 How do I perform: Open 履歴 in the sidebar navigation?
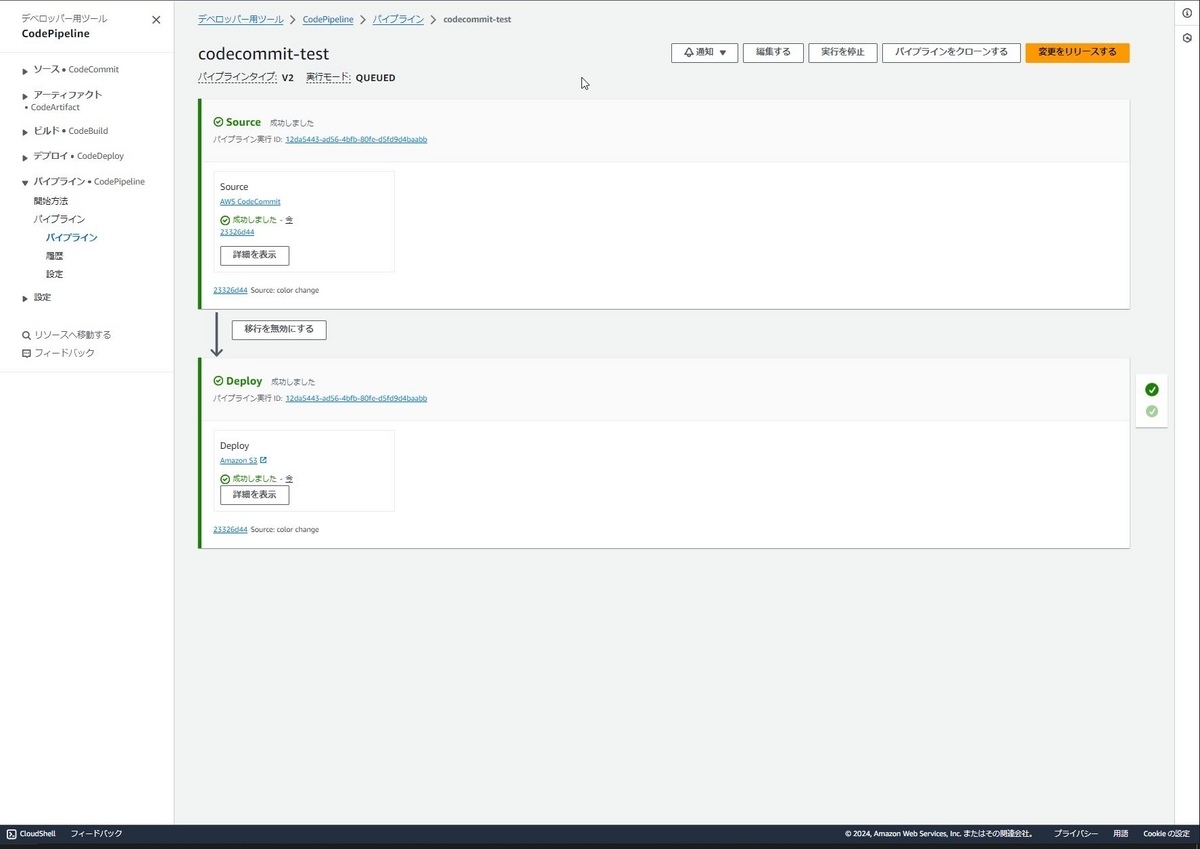pos(53,255)
